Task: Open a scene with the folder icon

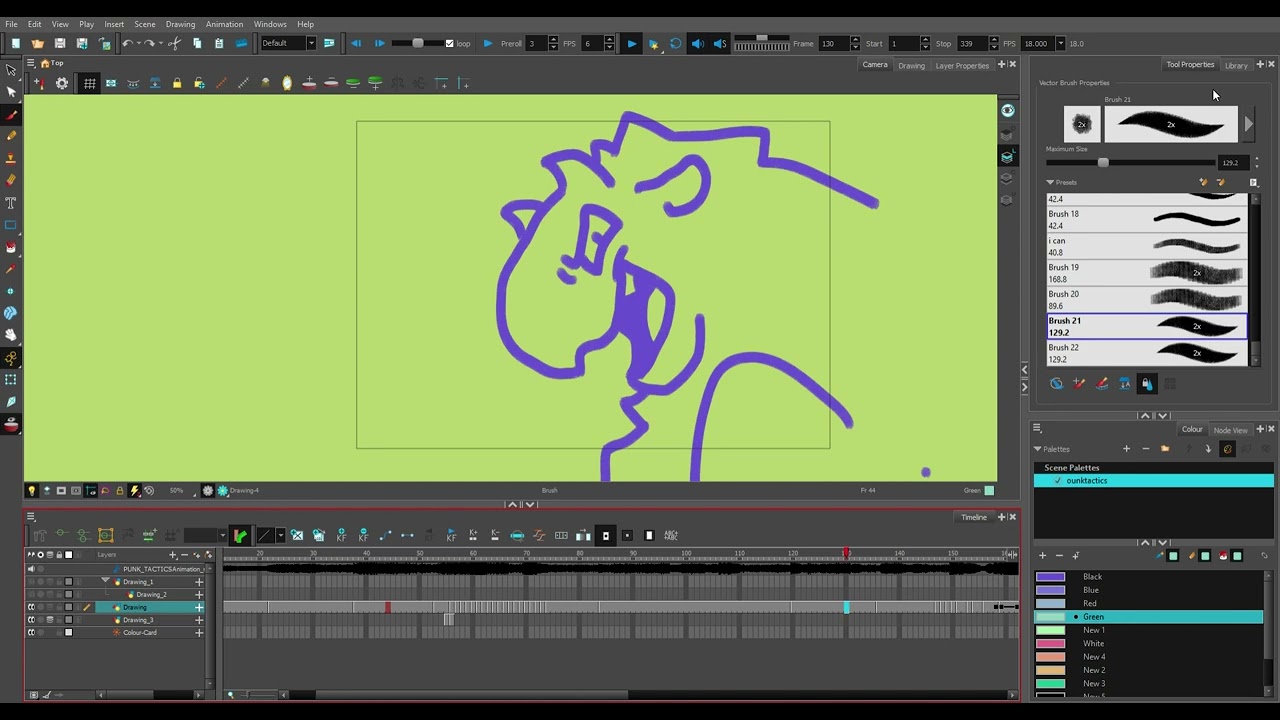Action: [x=38, y=43]
